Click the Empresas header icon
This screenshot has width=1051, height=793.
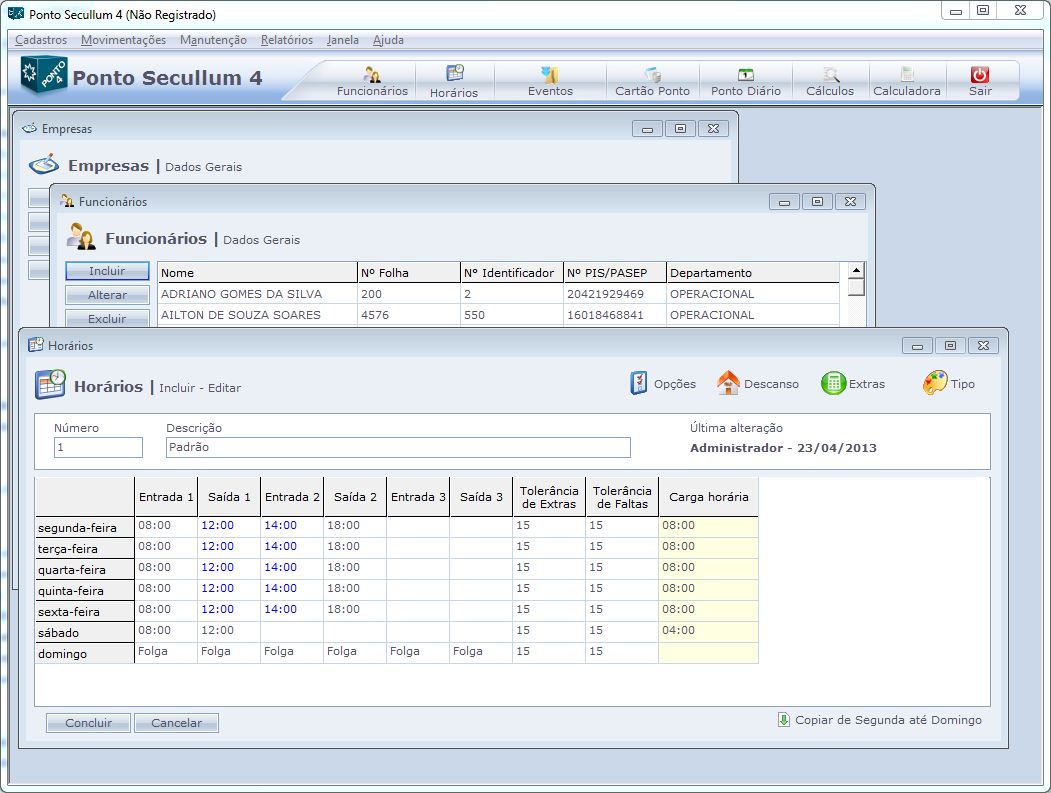(44, 164)
